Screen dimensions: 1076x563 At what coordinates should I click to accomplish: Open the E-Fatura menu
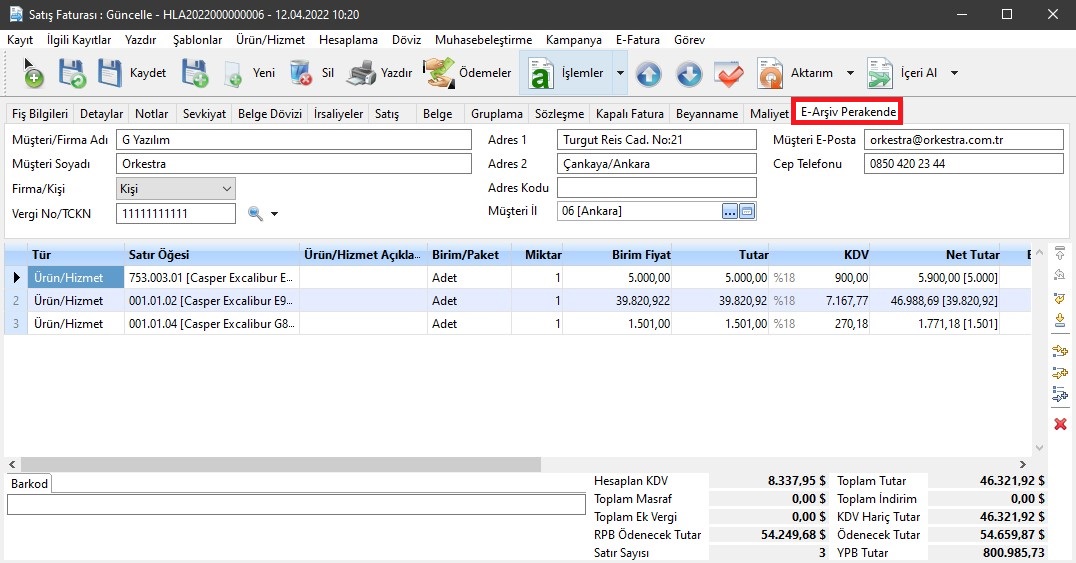pos(638,40)
